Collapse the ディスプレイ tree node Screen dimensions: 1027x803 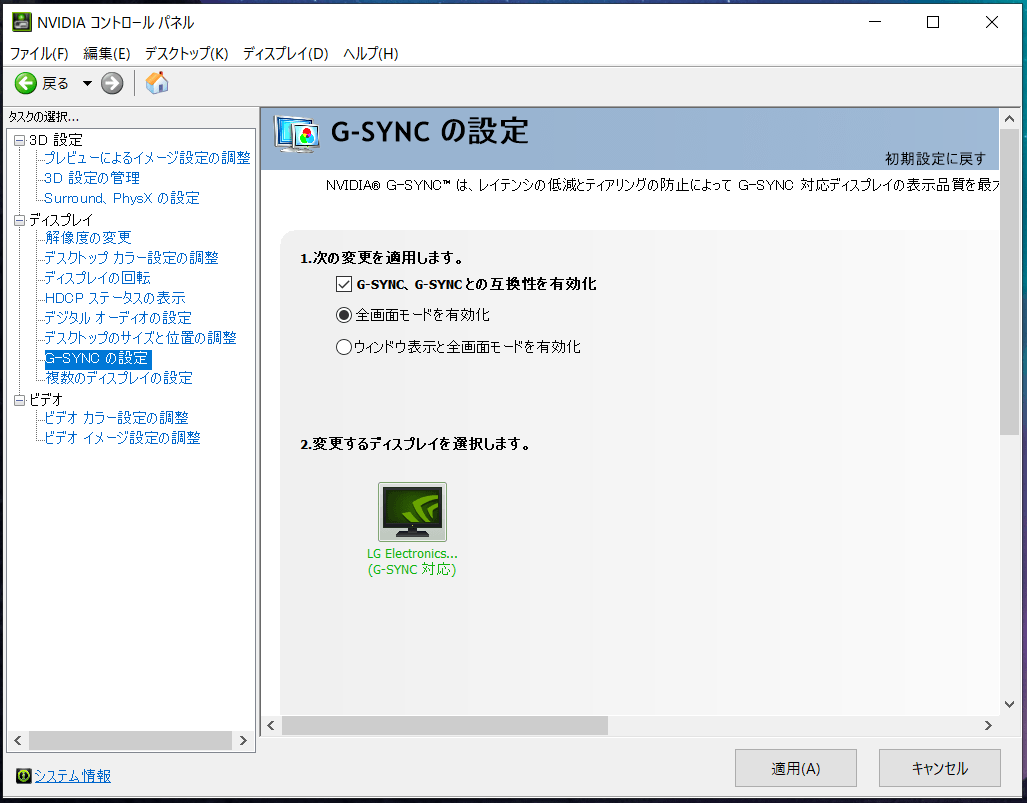[20, 220]
